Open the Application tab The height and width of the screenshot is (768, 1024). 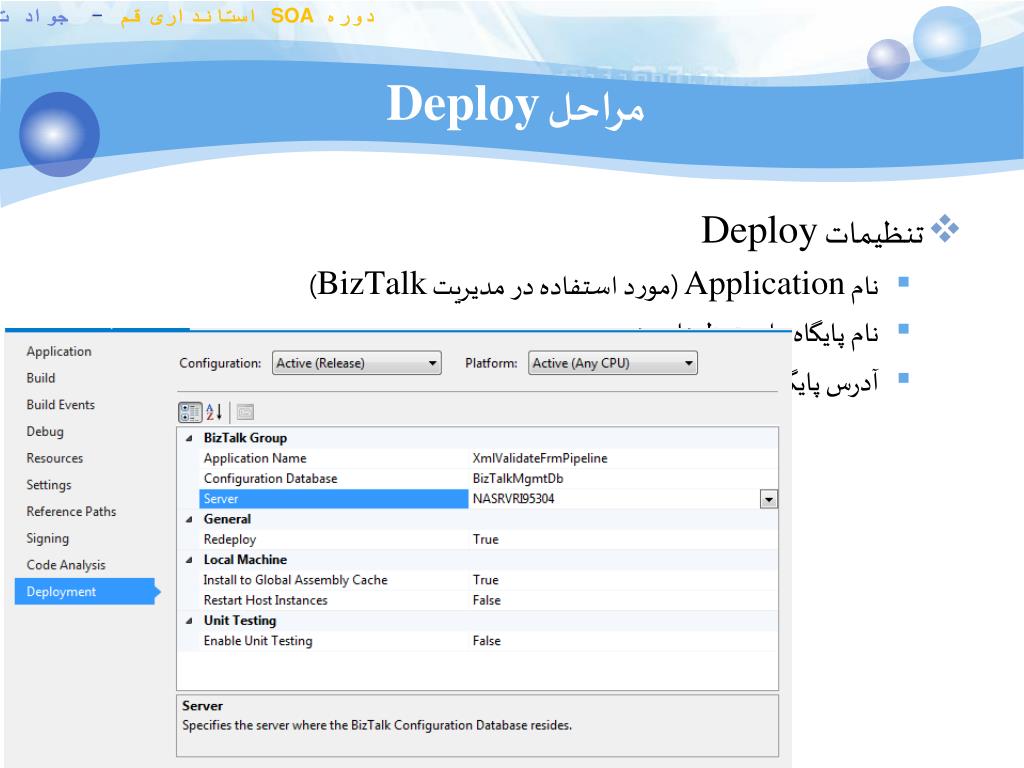59,351
